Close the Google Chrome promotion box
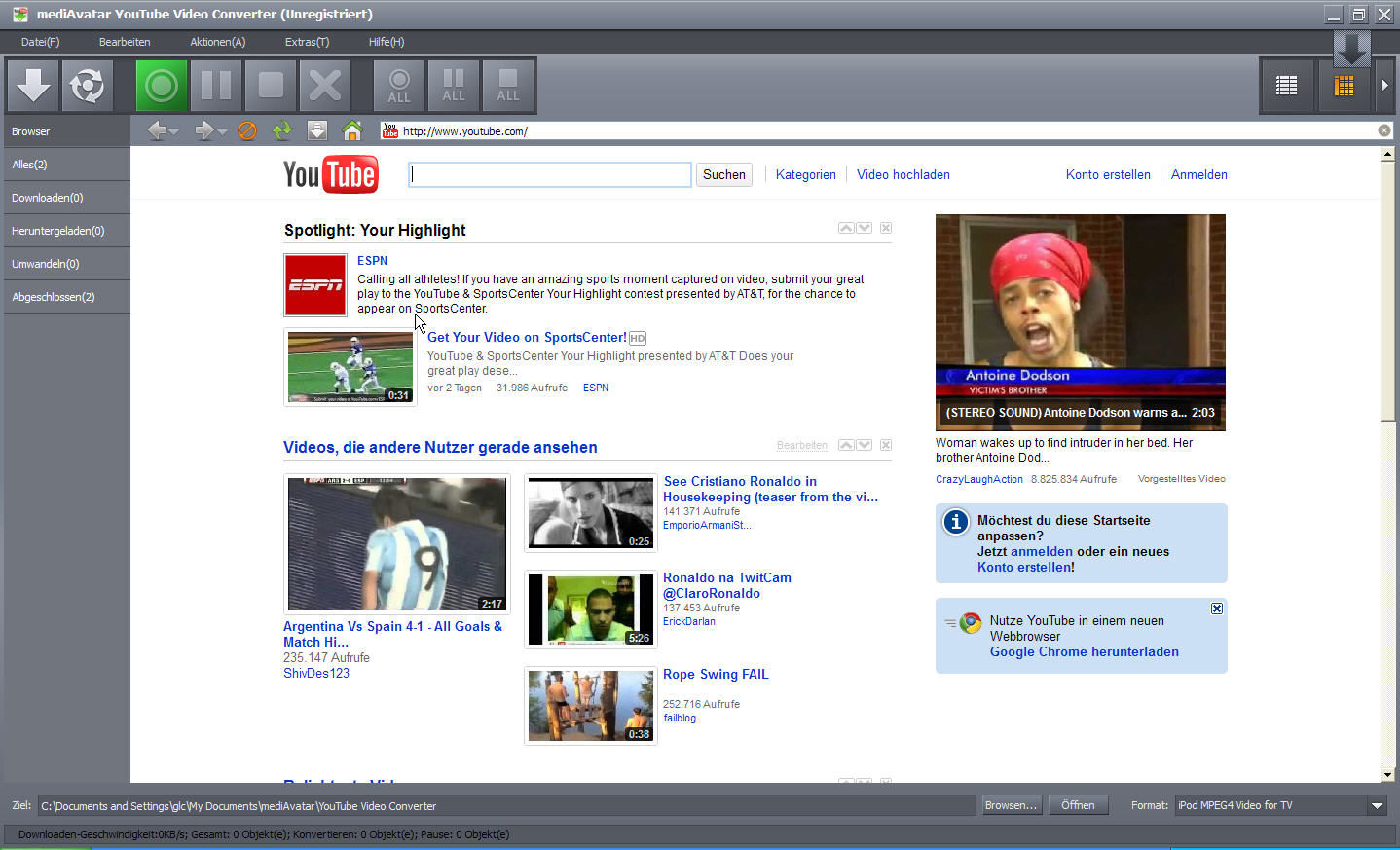Viewport: 1400px width, 850px height. pyautogui.click(x=1216, y=609)
